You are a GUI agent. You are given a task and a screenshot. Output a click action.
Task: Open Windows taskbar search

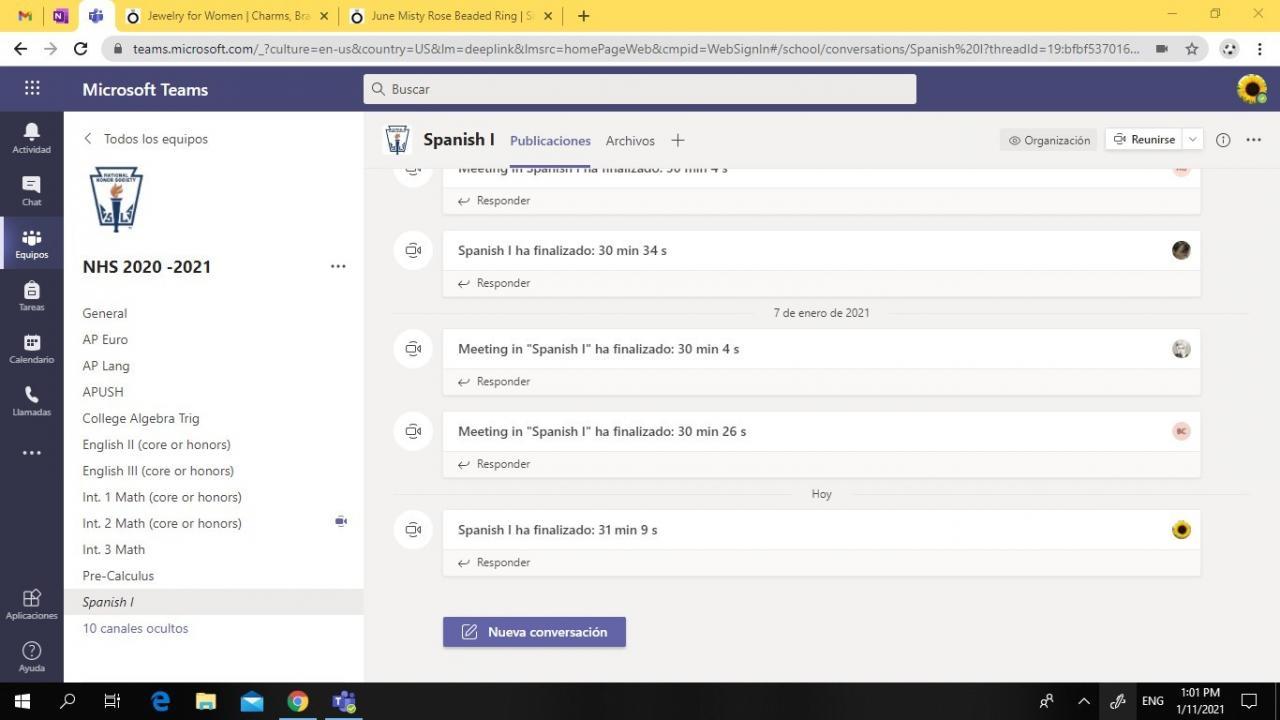[67, 701]
